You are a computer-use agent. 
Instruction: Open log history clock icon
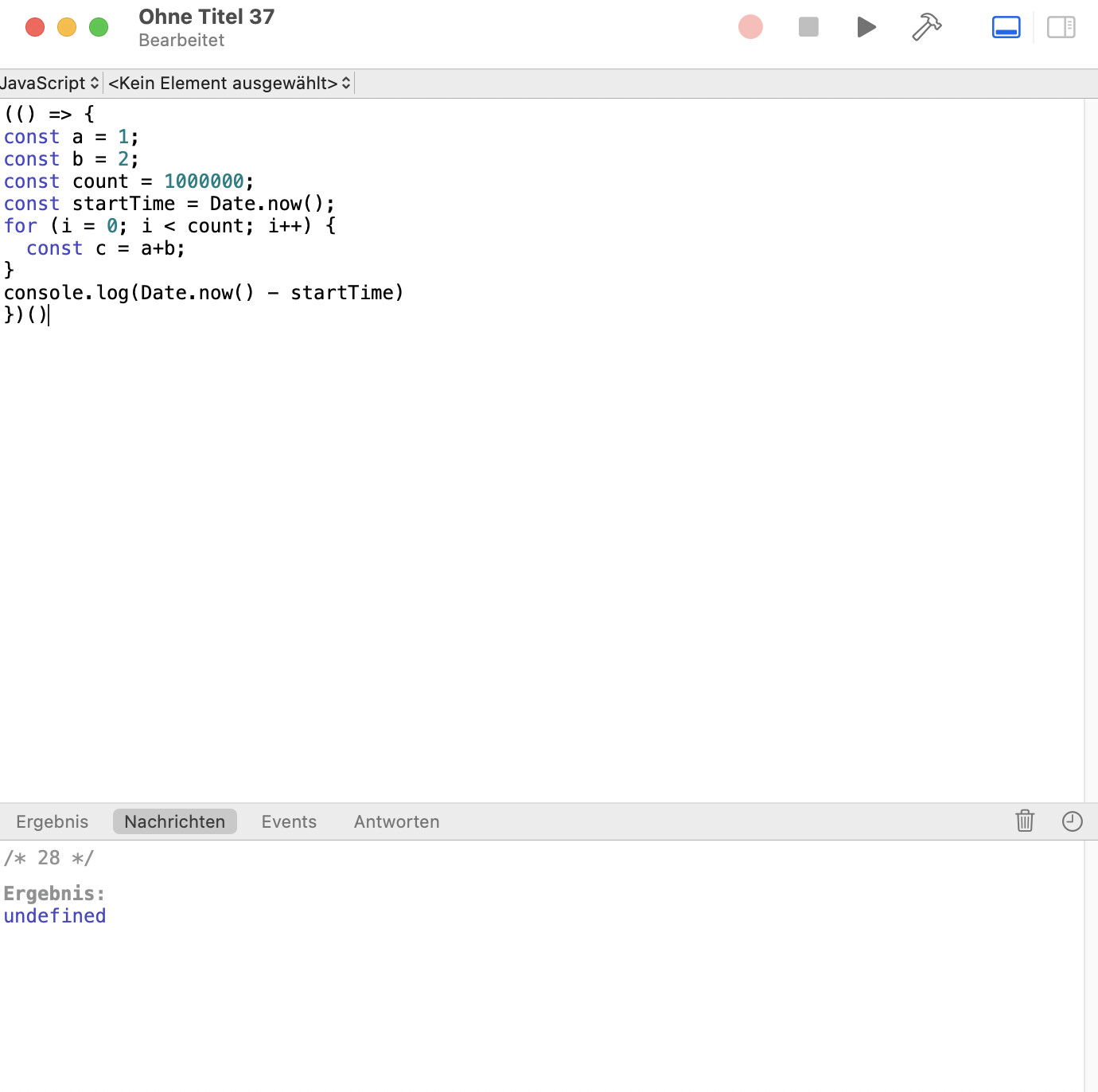click(1072, 821)
